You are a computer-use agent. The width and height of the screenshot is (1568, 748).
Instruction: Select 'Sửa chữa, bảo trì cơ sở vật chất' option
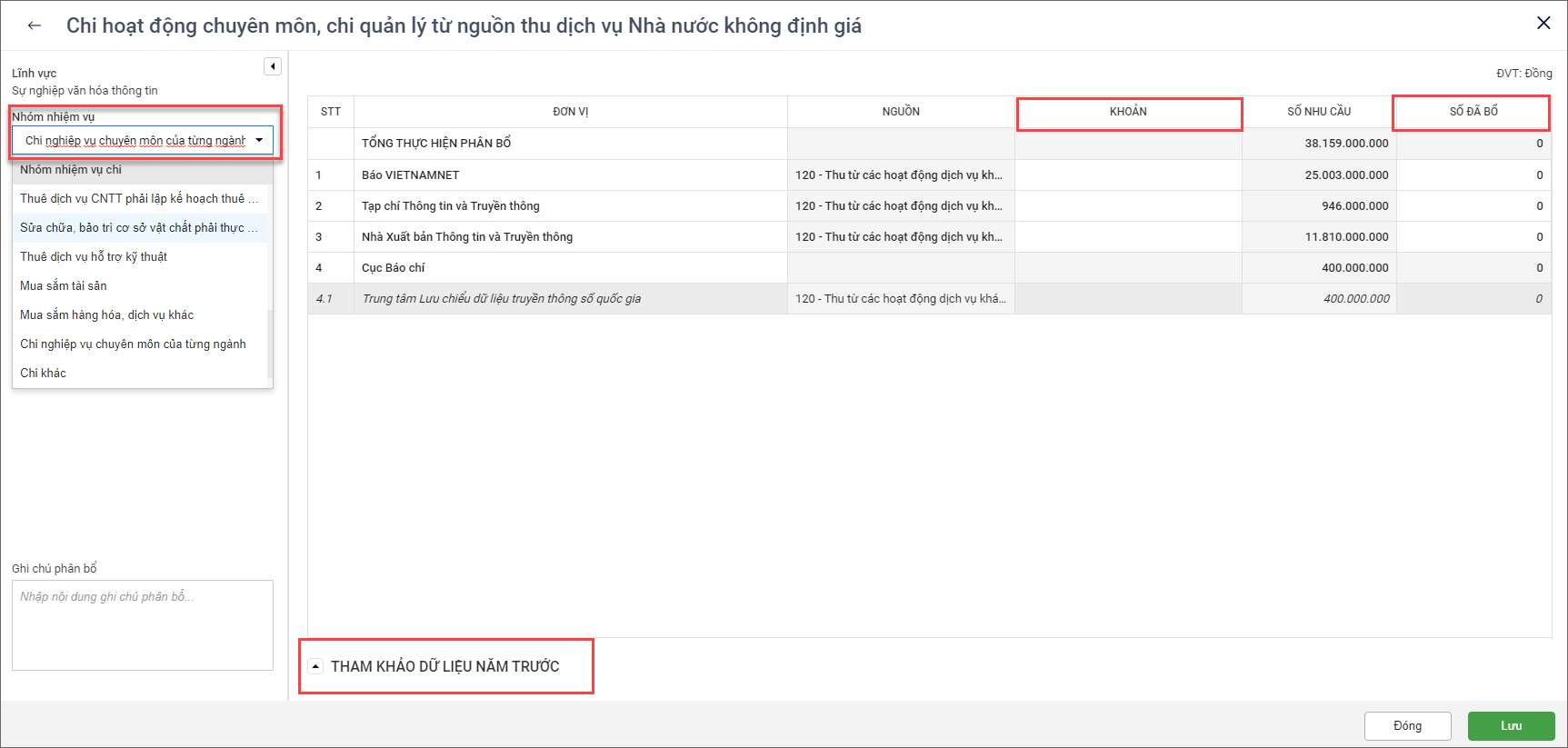coord(138,228)
